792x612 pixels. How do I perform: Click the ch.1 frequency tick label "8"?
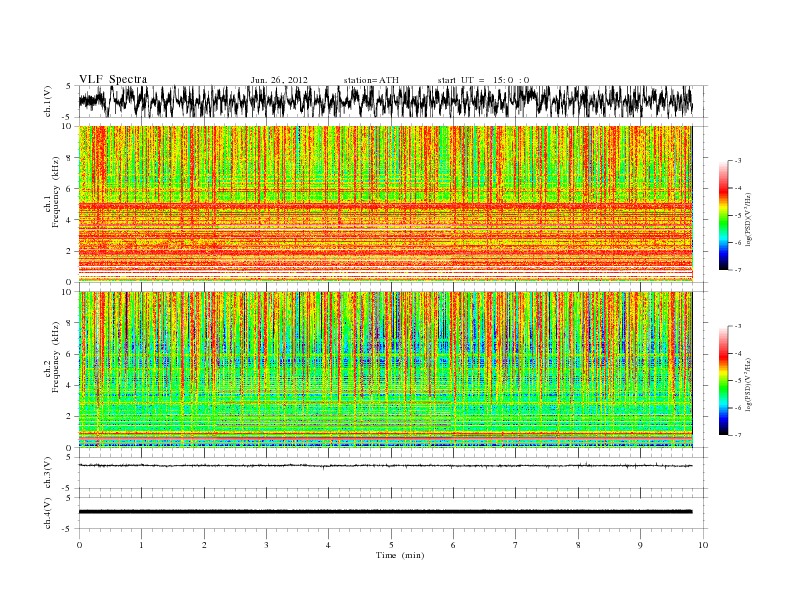tap(69, 158)
